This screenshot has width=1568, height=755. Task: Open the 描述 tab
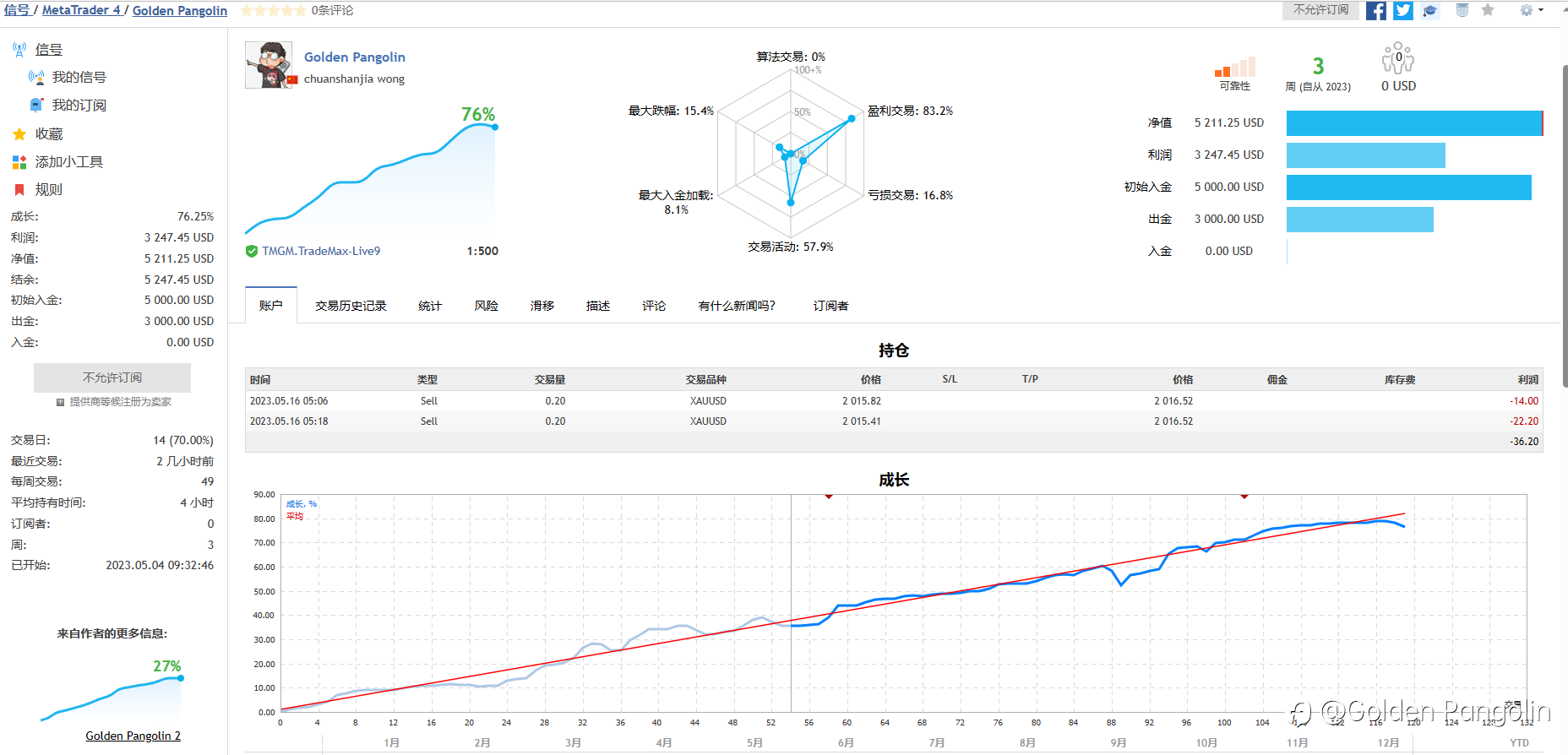point(598,306)
